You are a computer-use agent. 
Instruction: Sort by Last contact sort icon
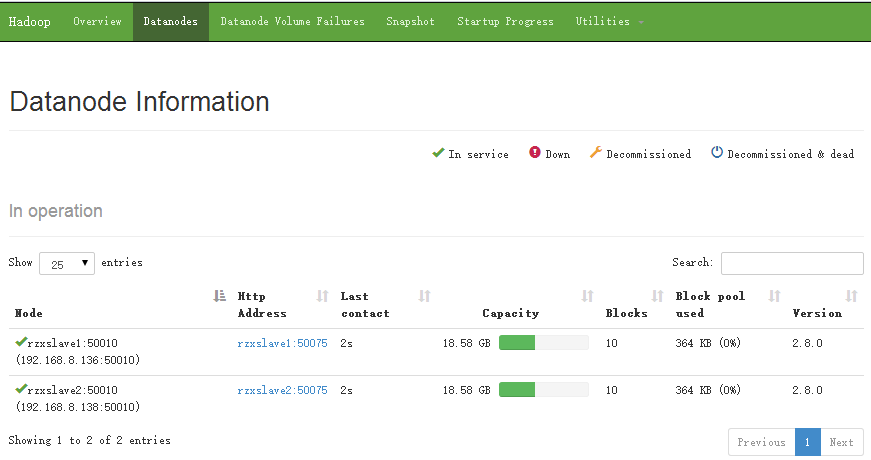click(424, 296)
